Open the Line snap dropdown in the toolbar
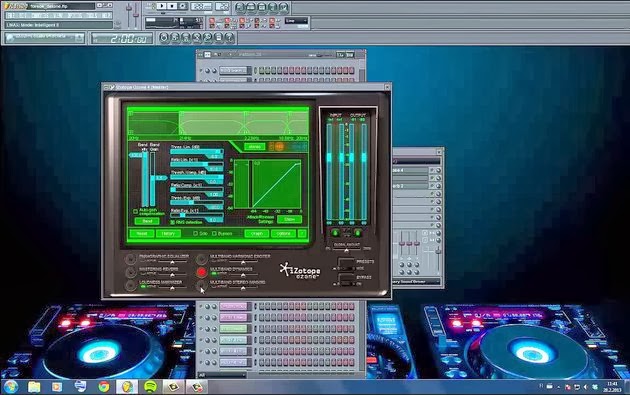630x395 pixels. tap(297, 20)
